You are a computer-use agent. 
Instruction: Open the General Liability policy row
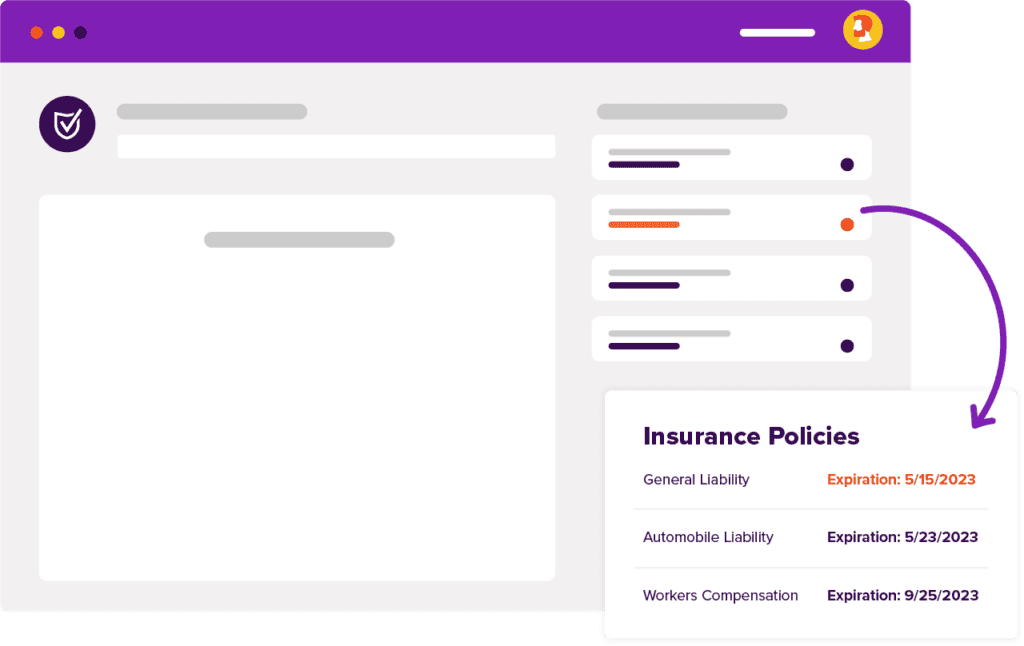(810, 480)
